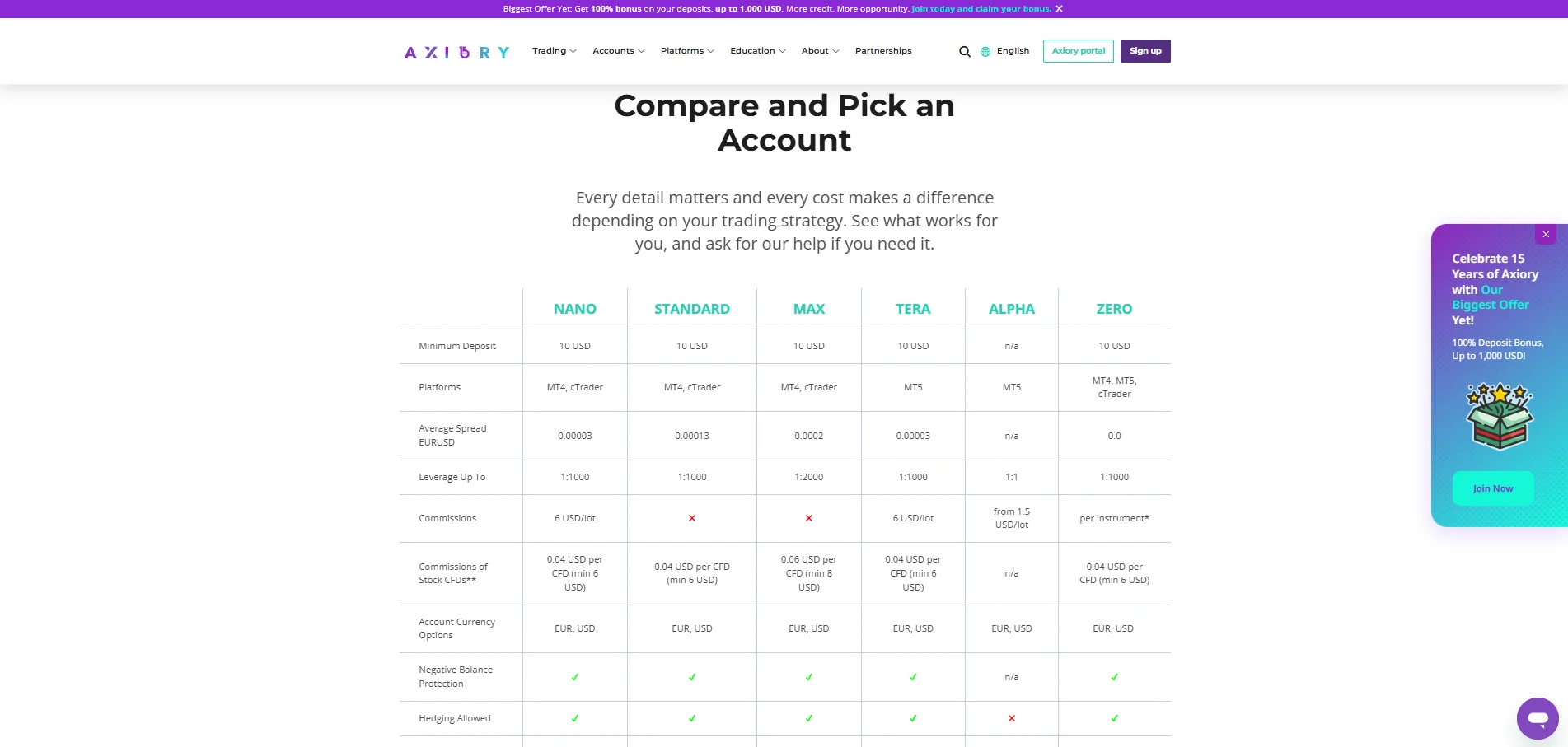Click Negative Balance Protection label
Viewport: 1568px width, 747px height.
(x=456, y=677)
